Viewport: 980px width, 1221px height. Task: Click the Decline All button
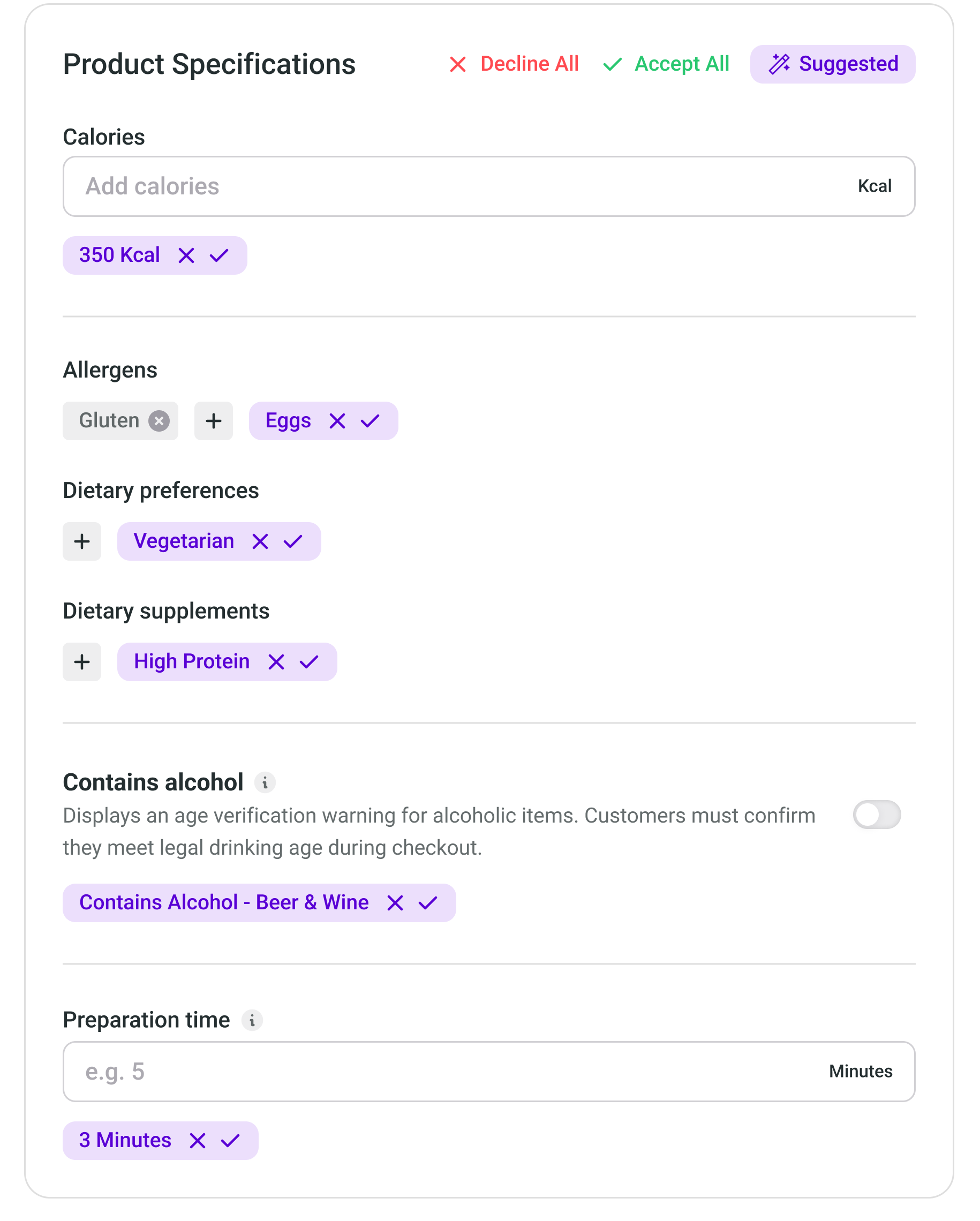click(514, 64)
